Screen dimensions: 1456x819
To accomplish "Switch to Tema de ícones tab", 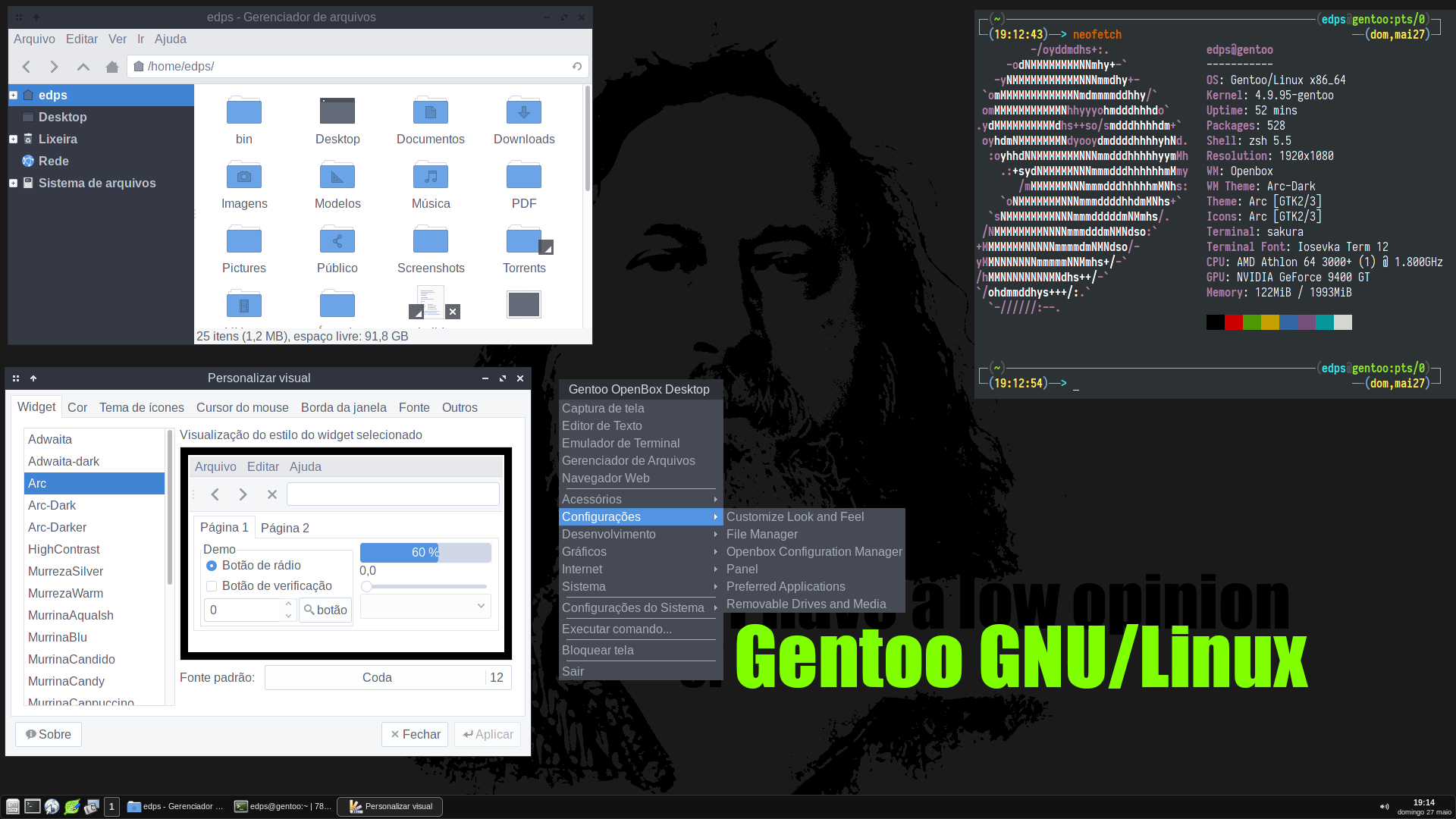I will point(142,408).
